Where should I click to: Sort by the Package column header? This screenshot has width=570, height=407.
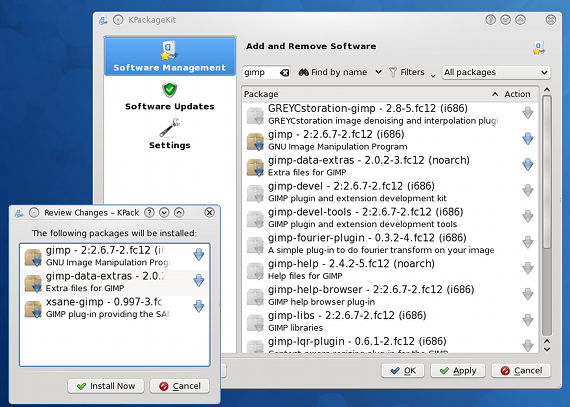tap(371, 94)
